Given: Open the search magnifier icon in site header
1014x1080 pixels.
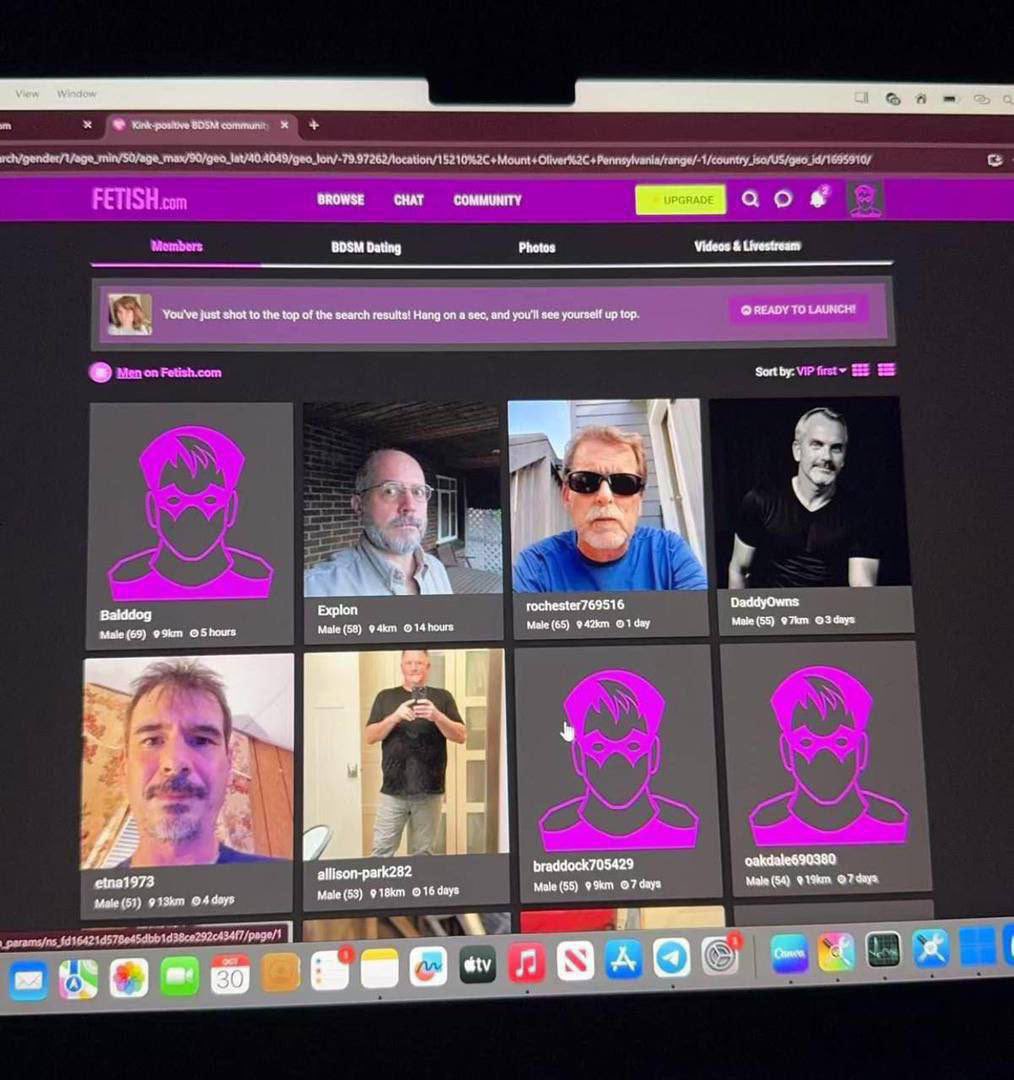Looking at the screenshot, I should pos(750,199).
